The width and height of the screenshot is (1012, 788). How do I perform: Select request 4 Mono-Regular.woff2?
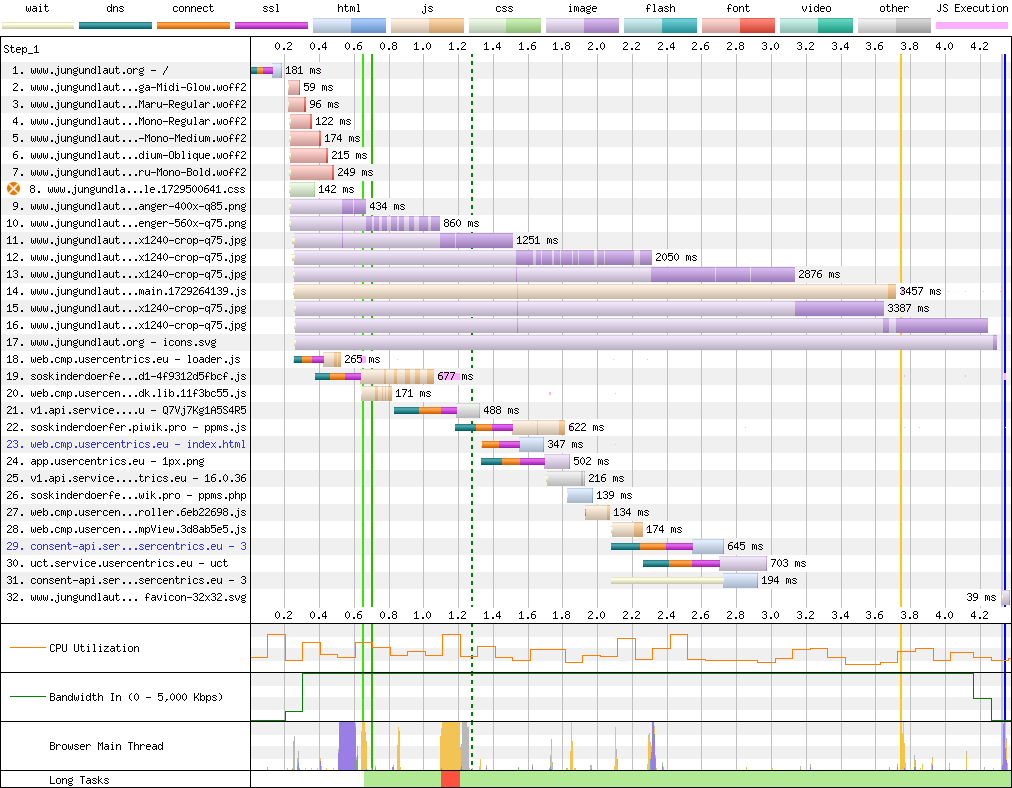[129, 121]
